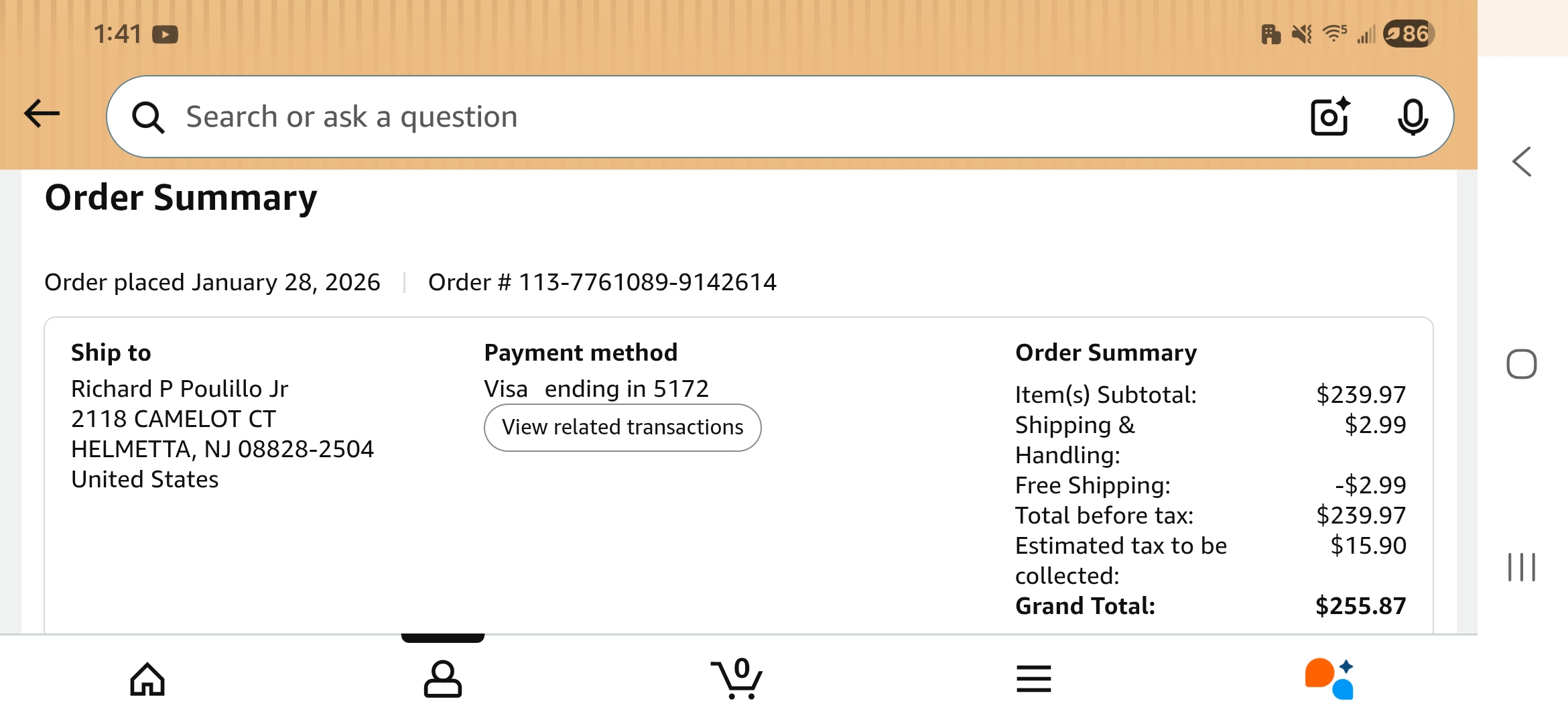Open the hamburger menu tab
Screen dimensions: 1568x724
point(1033,679)
